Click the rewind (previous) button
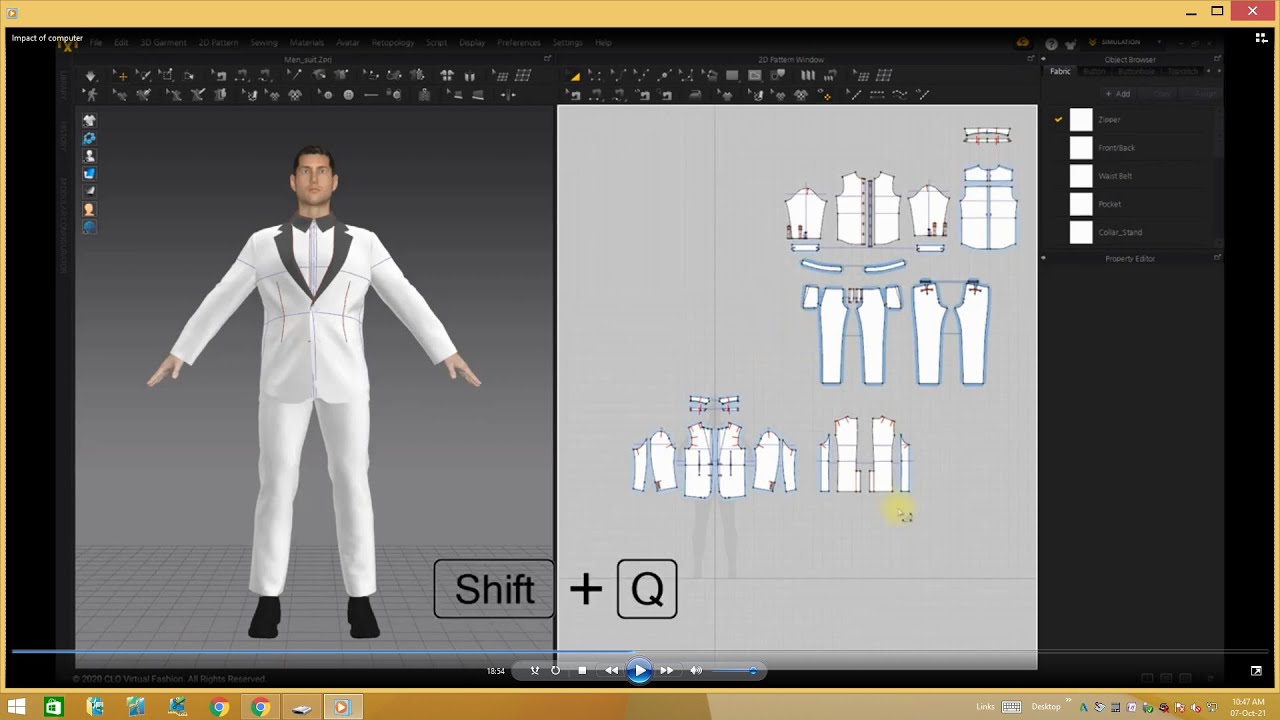 pyautogui.click(x=611, y=671)
